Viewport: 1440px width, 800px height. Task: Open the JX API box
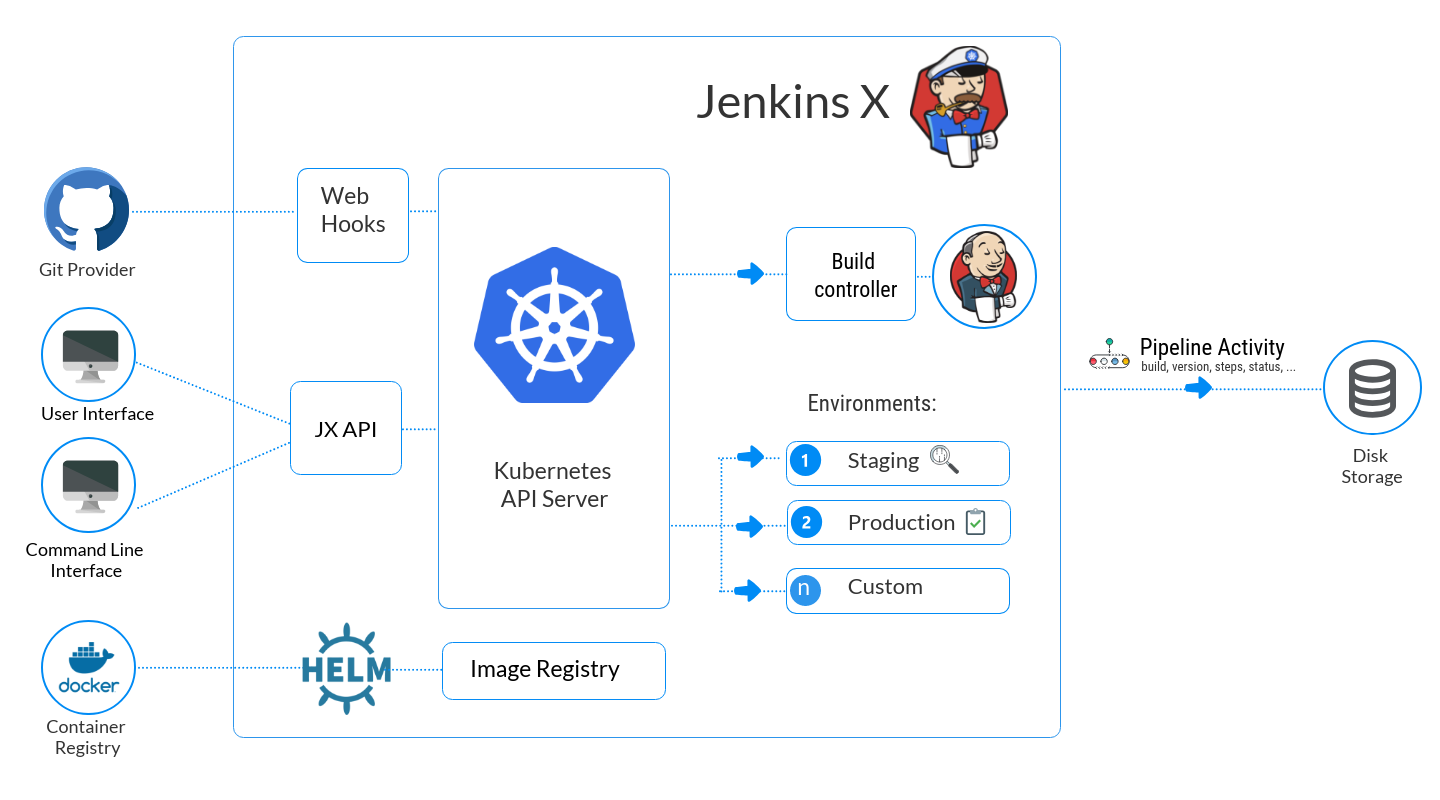(345, 428)
